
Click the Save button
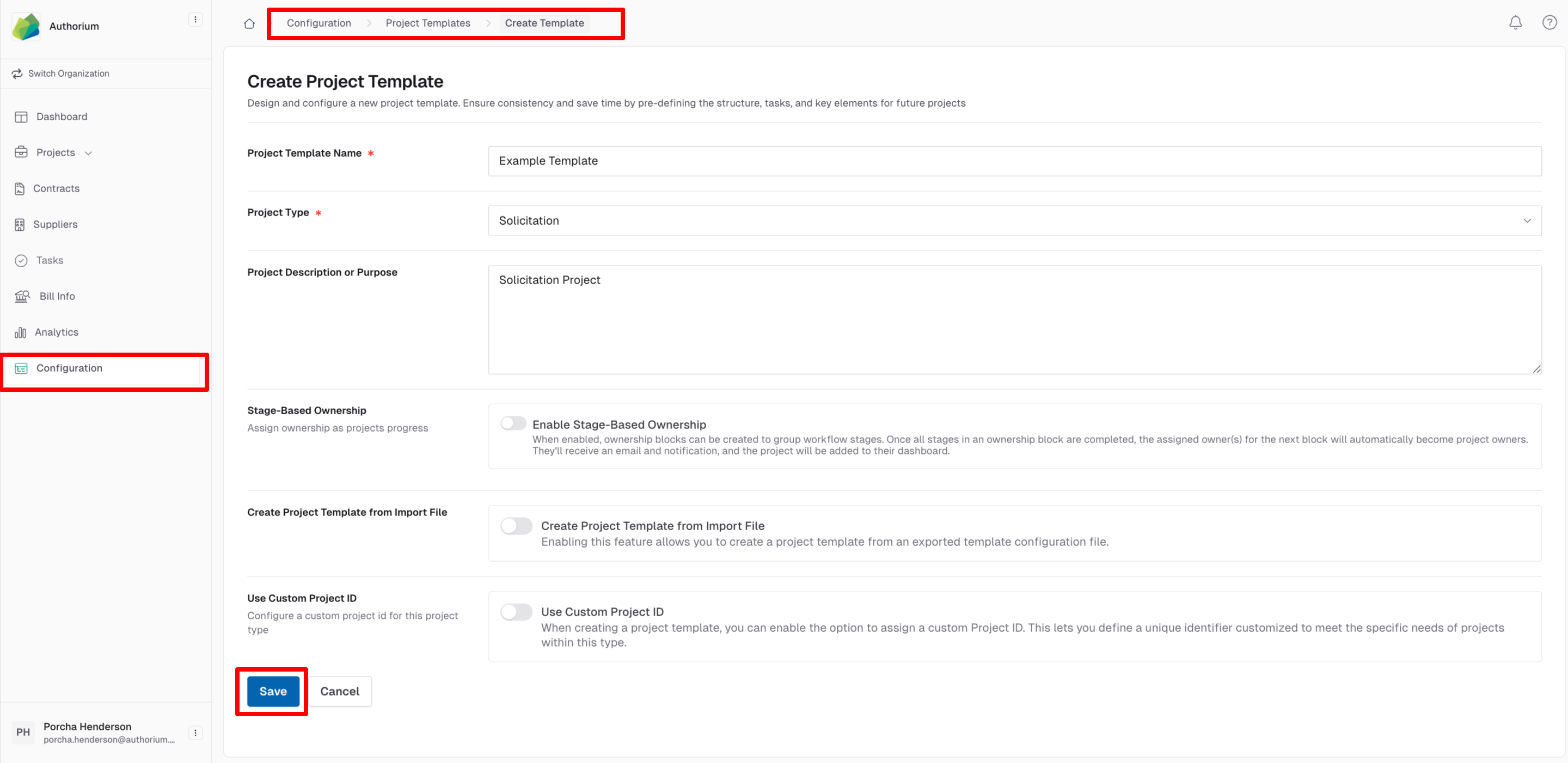pos(273,691)
